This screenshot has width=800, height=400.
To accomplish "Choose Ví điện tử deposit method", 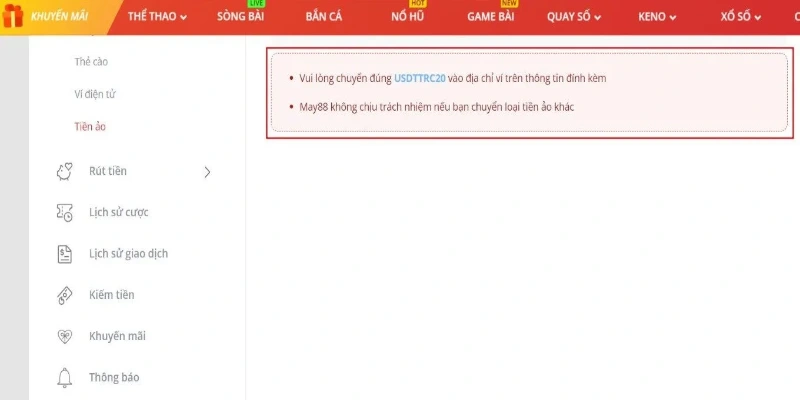I will pos(96,94).
